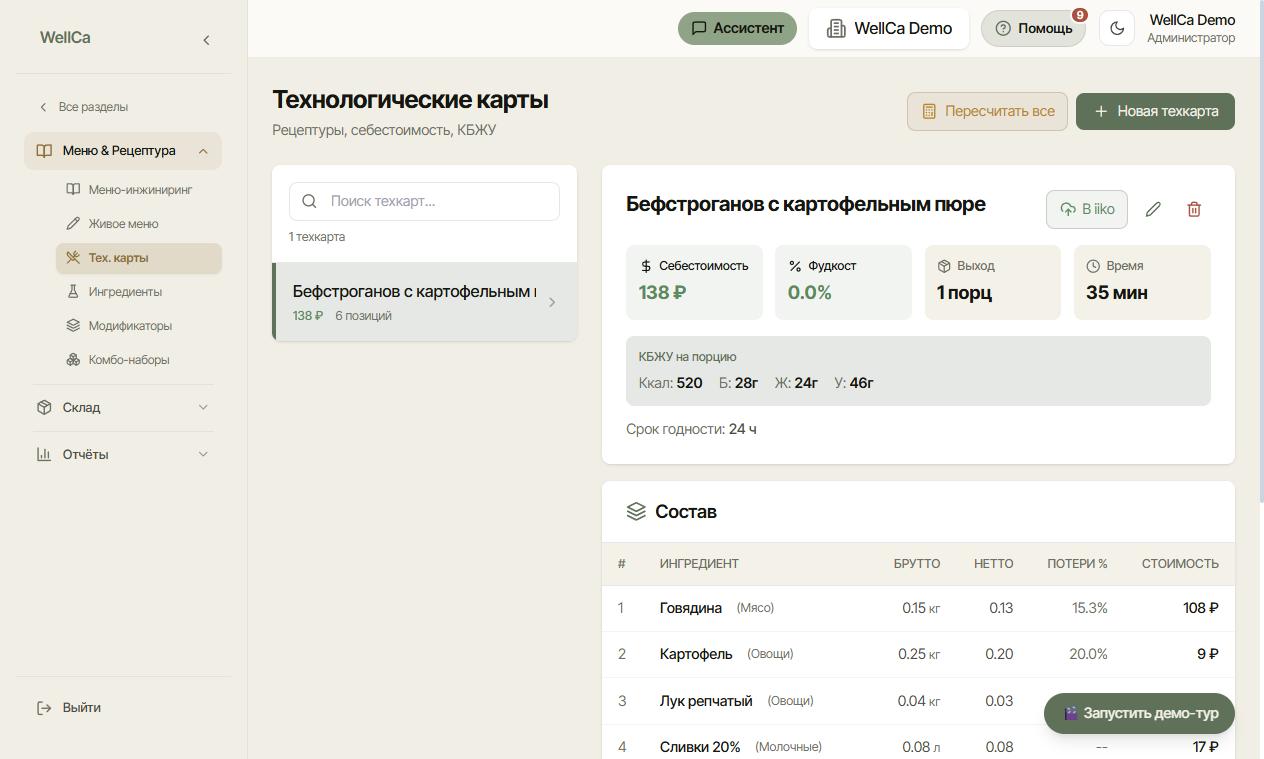This screenshot has width=1264, height=759.
Task: Select the Бефстроганов техкарта in the list
Action: [x=425, y=302]
